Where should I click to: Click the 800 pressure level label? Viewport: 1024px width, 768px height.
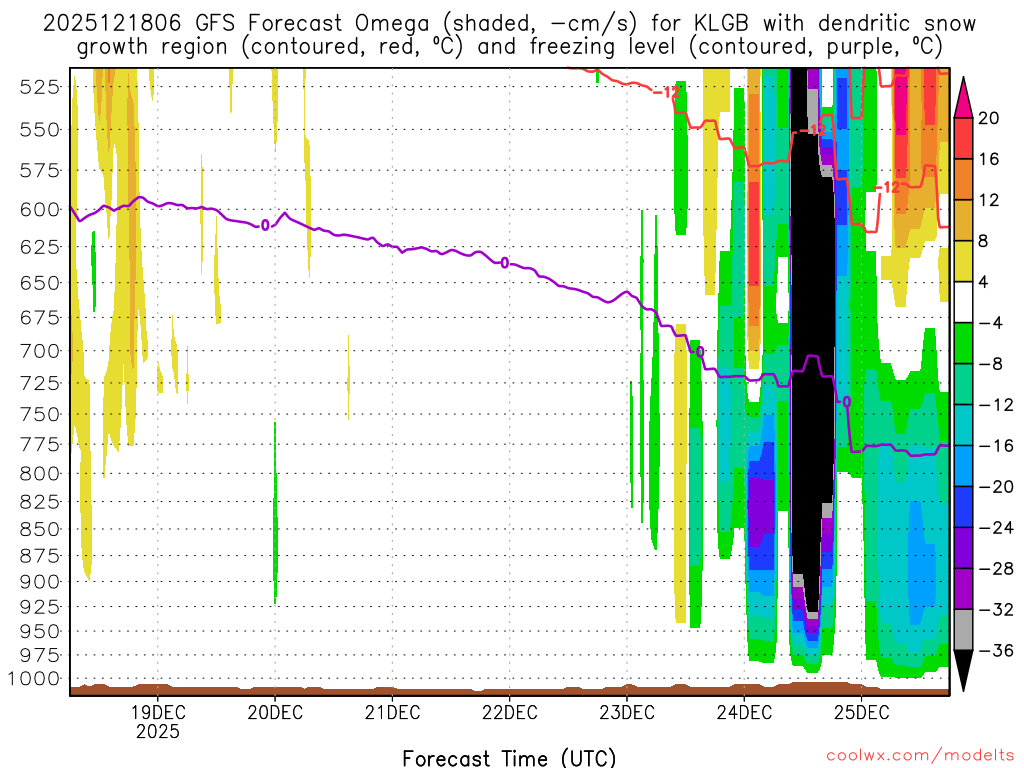[40, 473]
